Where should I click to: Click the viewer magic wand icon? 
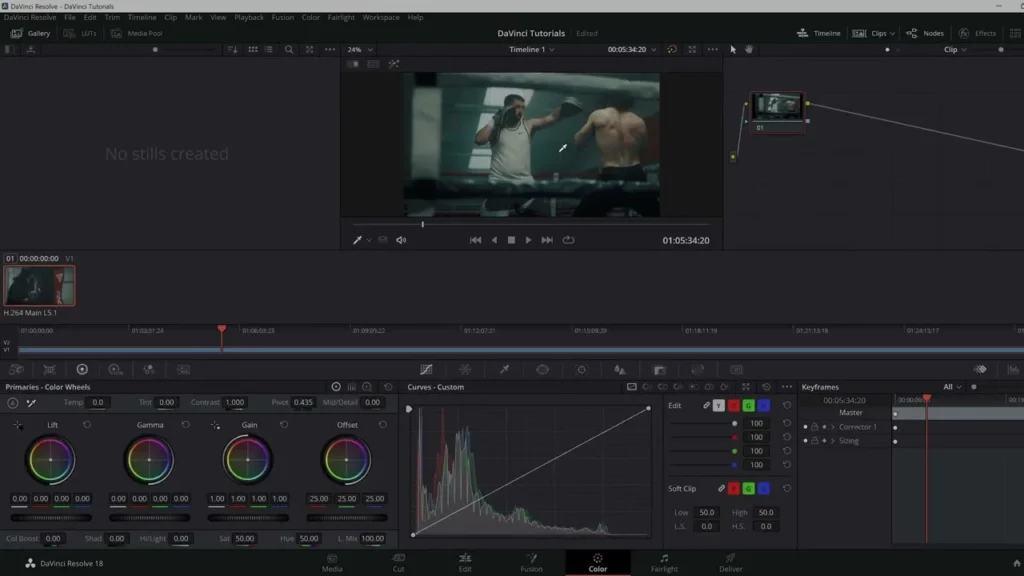click(394, 64)
